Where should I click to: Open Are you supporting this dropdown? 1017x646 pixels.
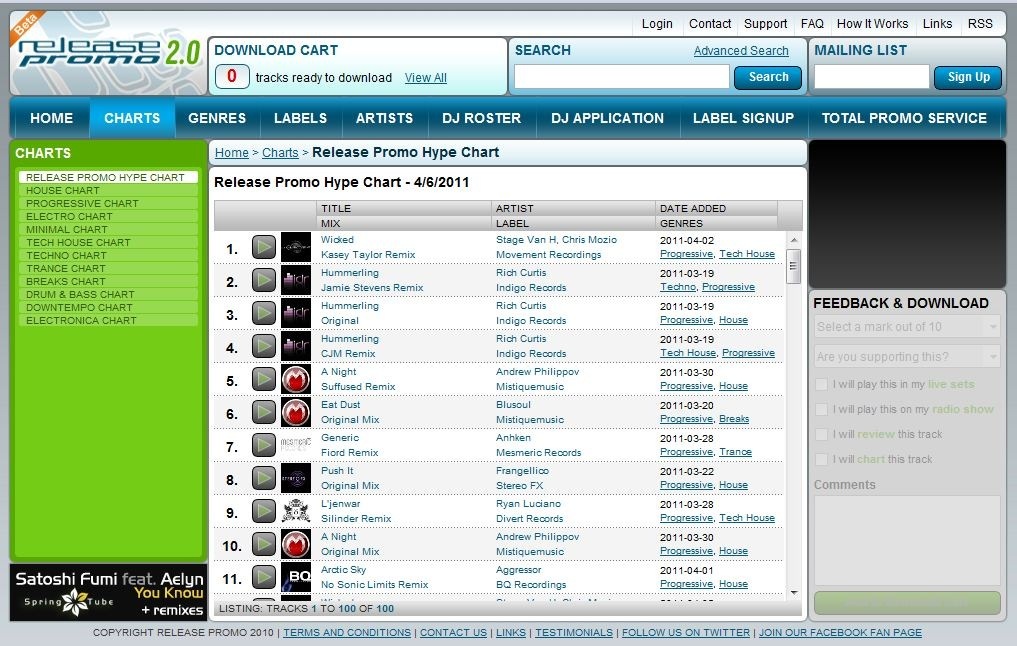907,356
